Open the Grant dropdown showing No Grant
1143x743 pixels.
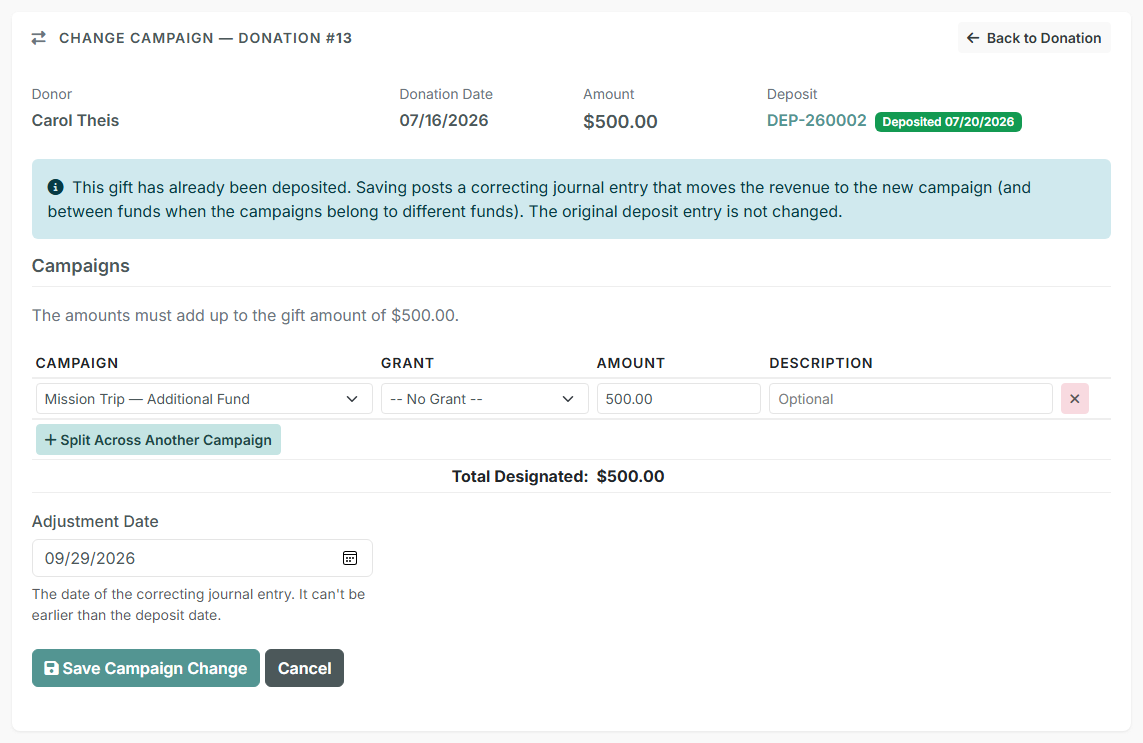click(485, 399)
